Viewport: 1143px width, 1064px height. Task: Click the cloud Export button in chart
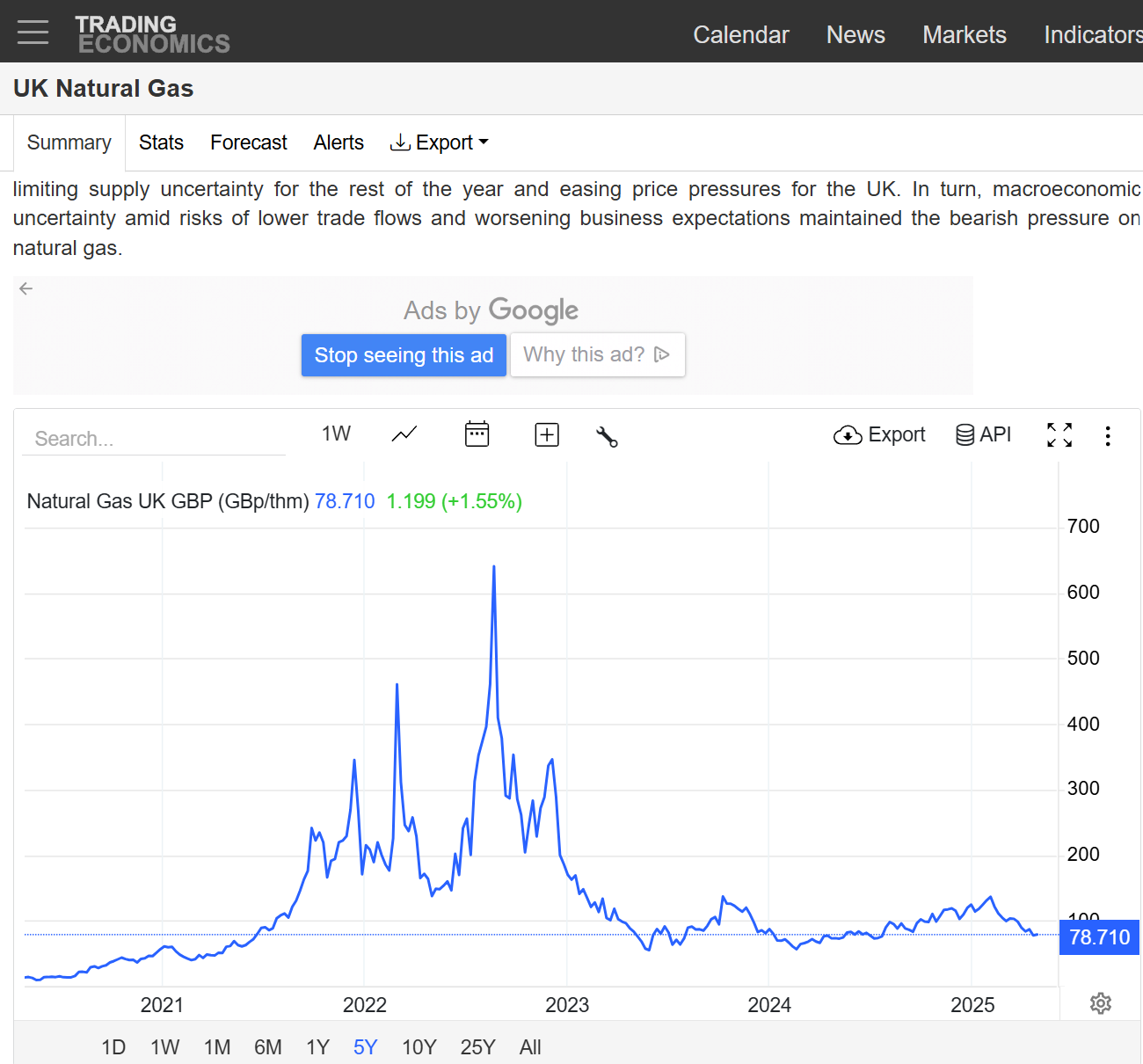pos(879,434)
